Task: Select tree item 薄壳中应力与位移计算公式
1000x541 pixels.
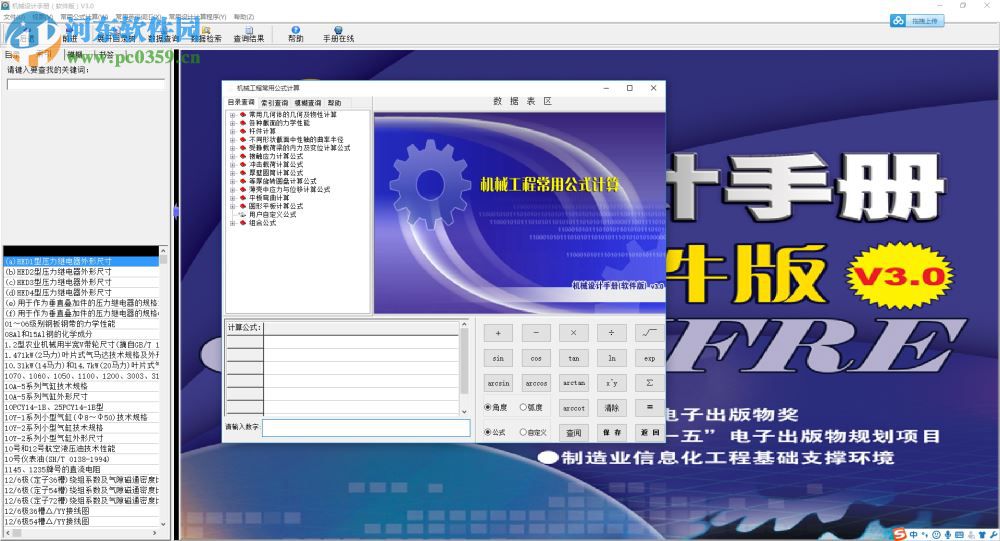Action: coord(290,189)
